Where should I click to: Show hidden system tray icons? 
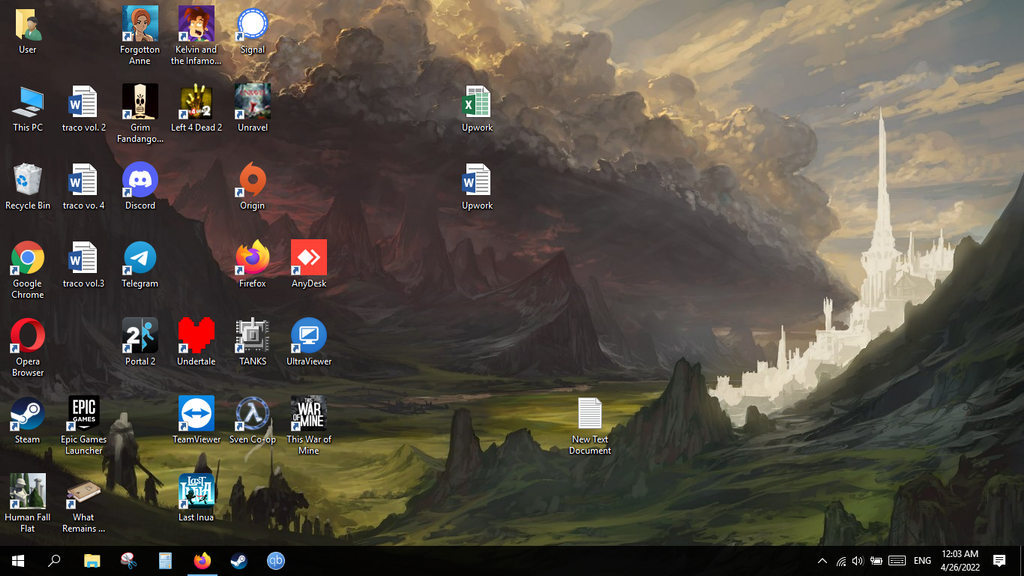(x=822, y=561)
